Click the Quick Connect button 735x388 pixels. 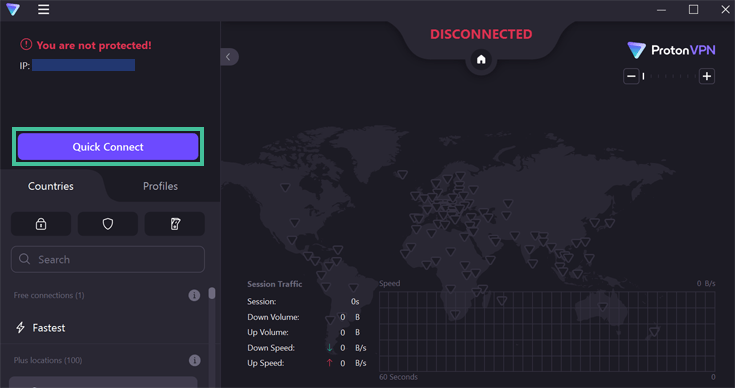[108, 147]
